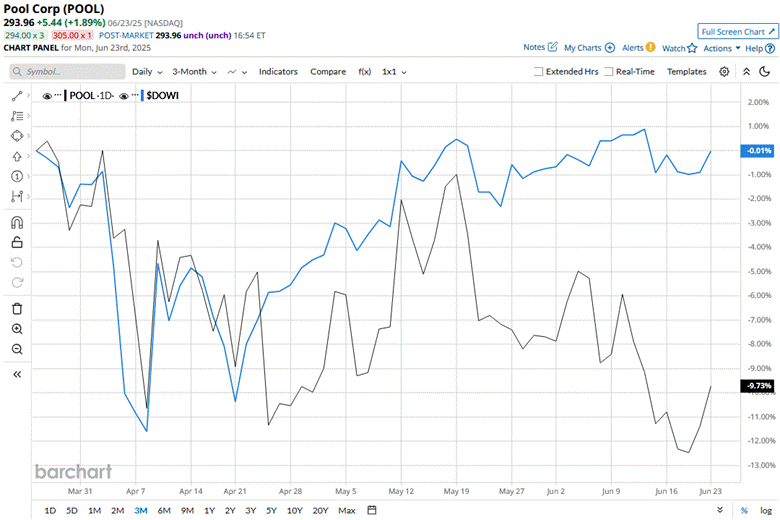Zoom in with the magnifier plus

17,329
